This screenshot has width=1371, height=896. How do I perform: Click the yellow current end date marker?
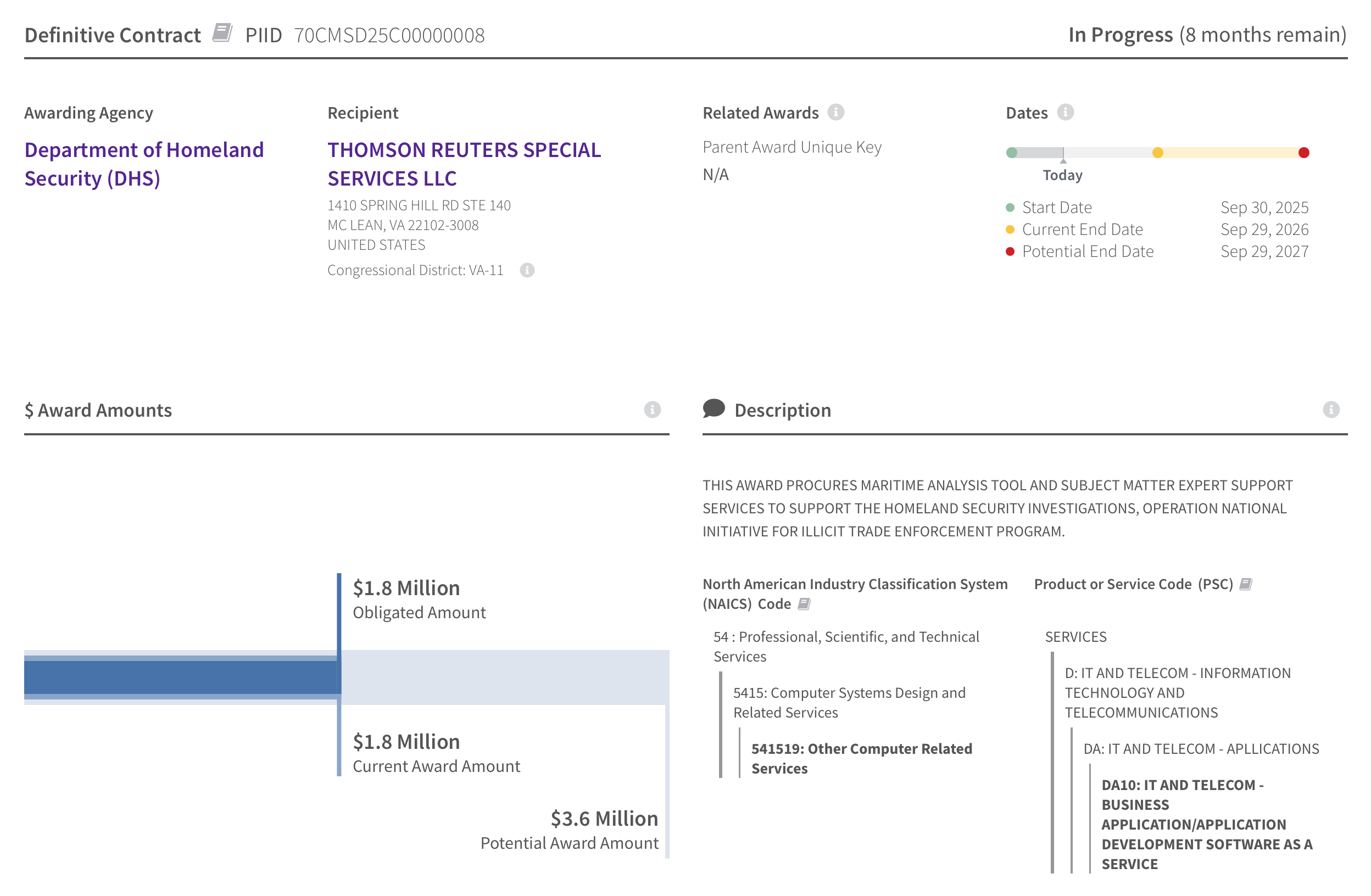[1158, 153]
